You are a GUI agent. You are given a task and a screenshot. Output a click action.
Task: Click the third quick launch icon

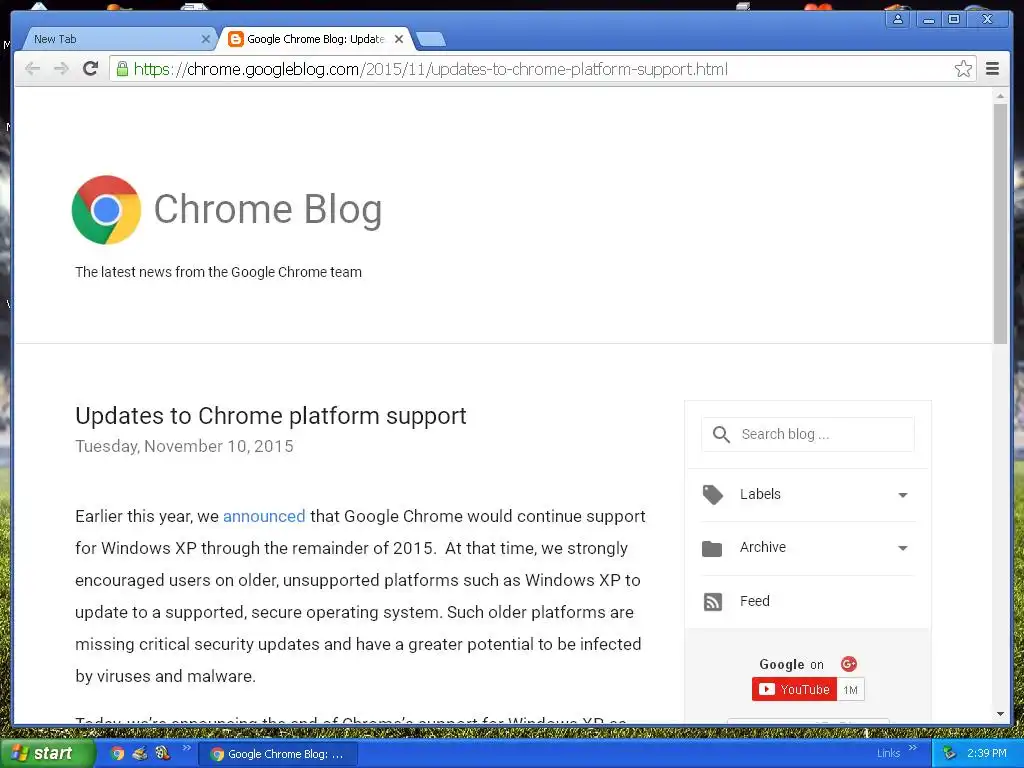[x=162, y=754]
